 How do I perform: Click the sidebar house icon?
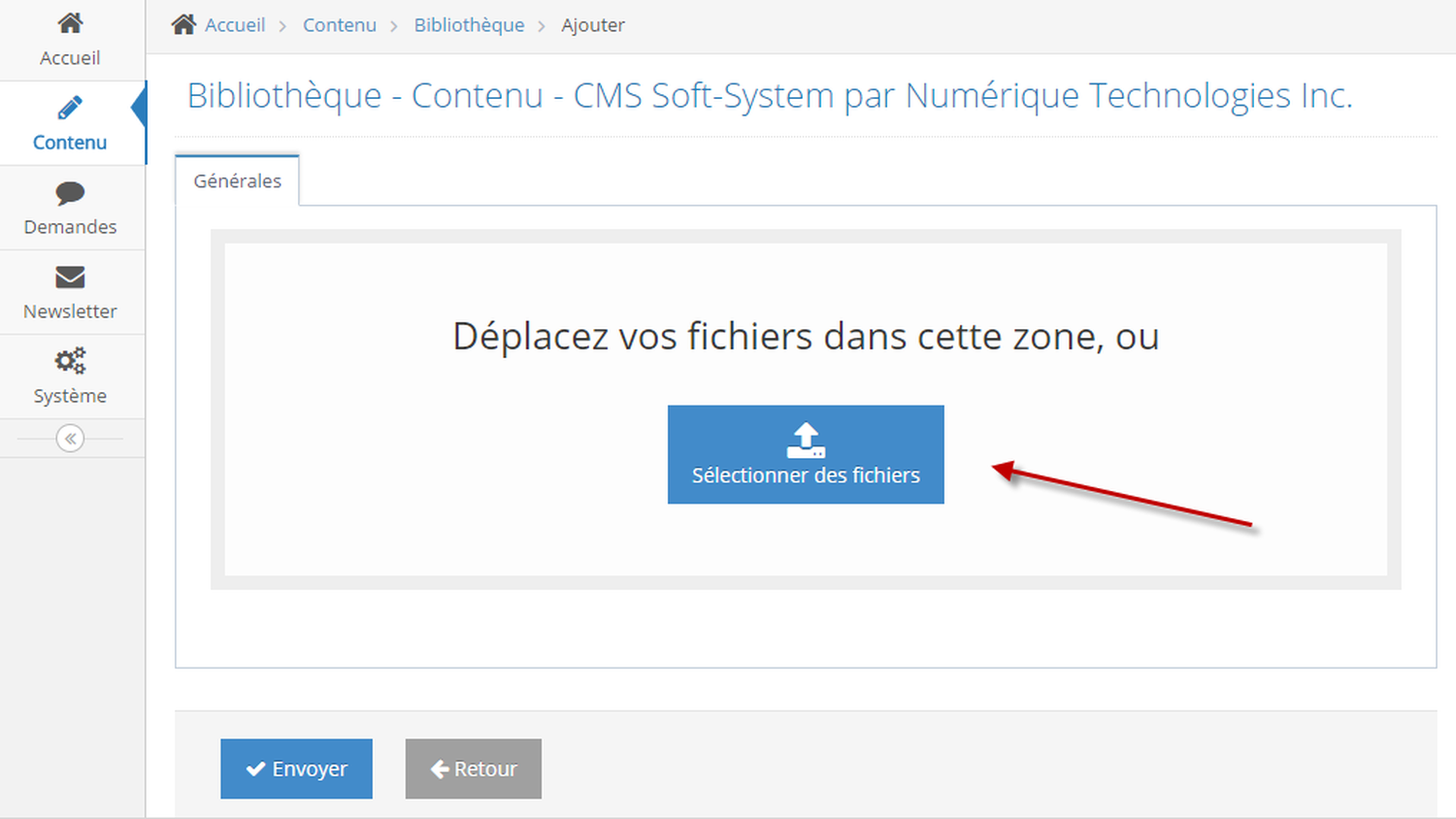coord(70,22)
